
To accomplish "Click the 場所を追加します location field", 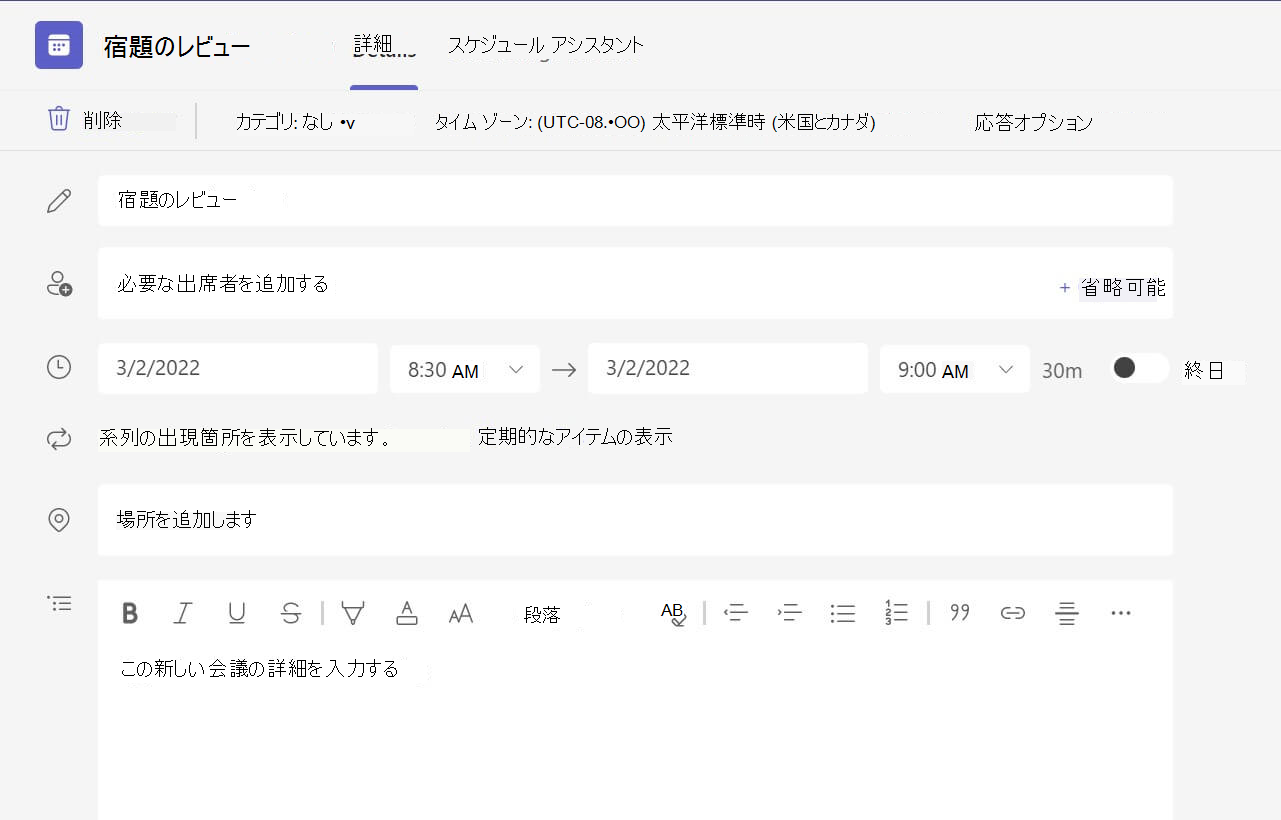I will click(x=635, y=520).
